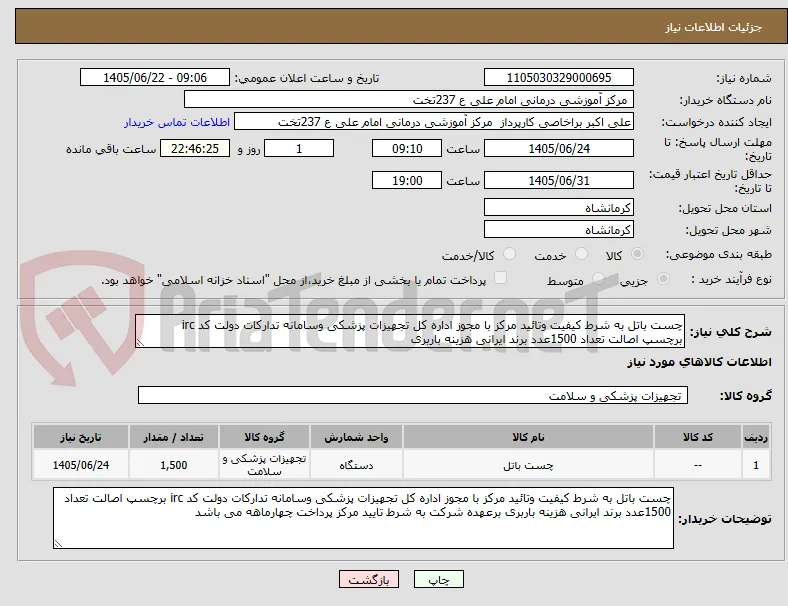Select the کالا radio button

637,254
